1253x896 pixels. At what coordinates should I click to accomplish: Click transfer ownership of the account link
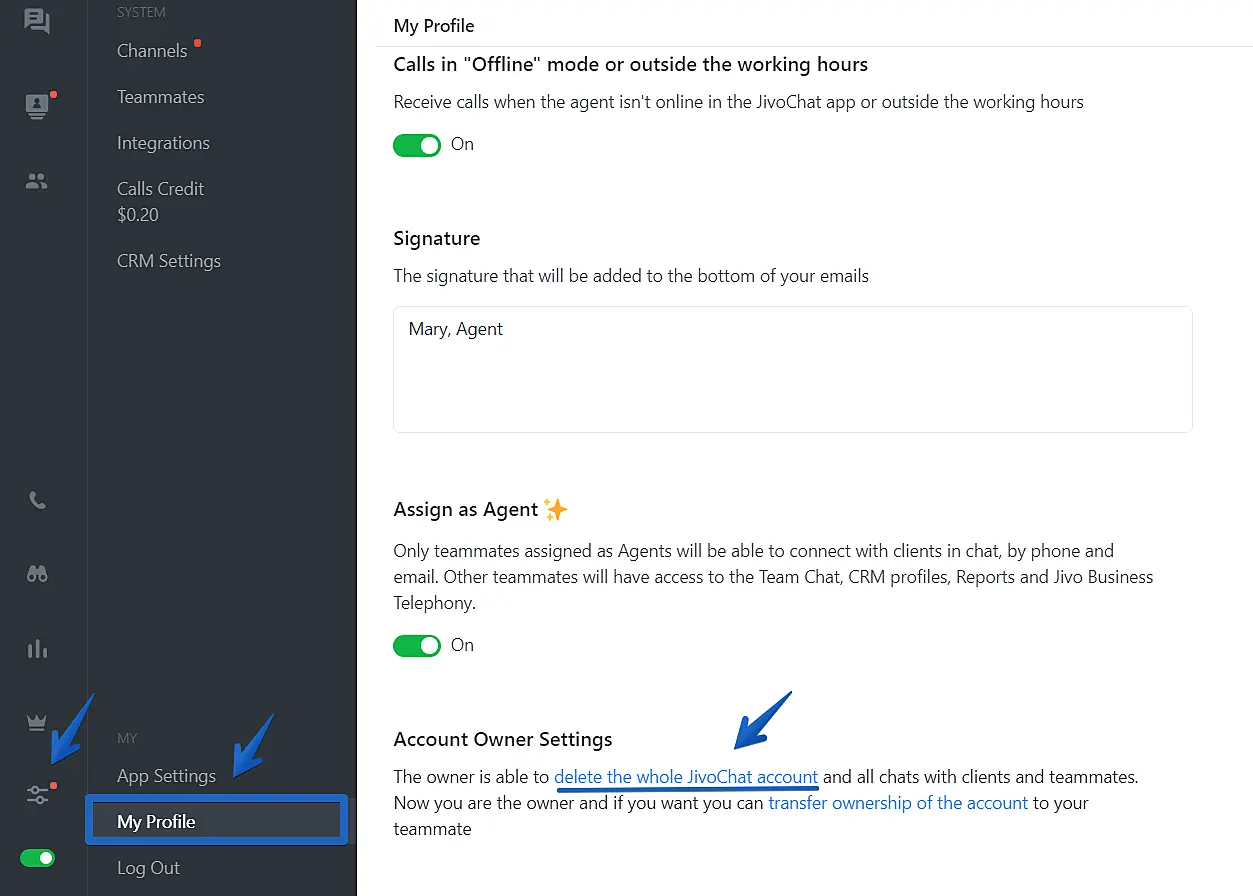[898, 803]
